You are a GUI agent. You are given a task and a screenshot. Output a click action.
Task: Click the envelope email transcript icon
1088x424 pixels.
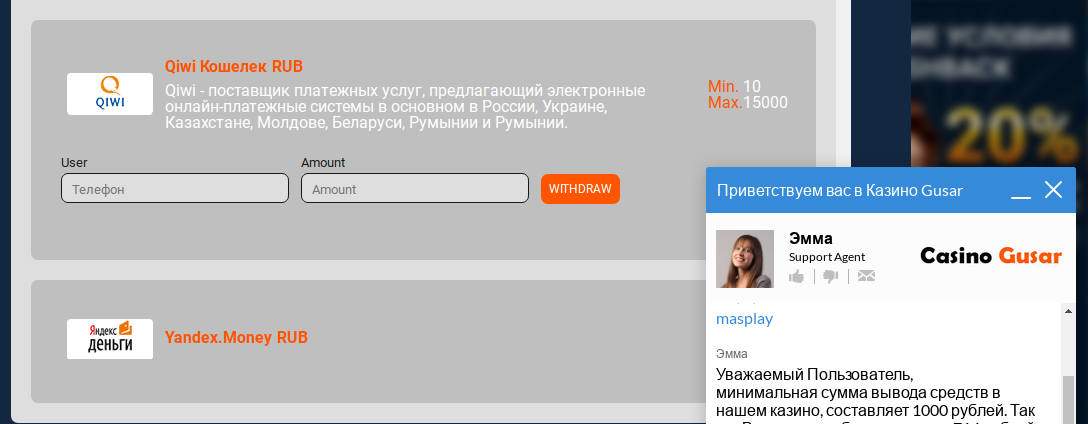pos(866,276)
